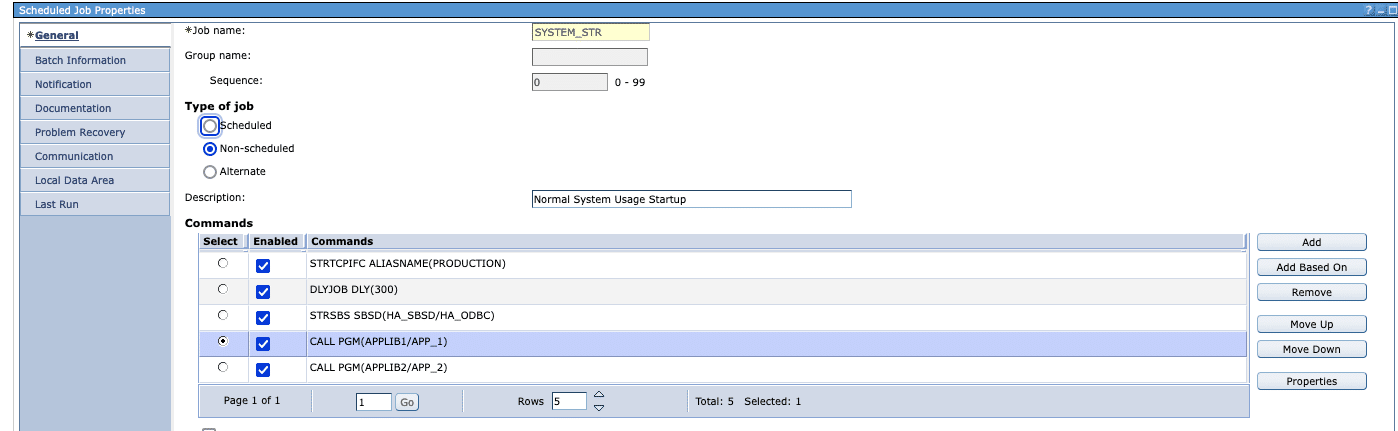This screenshot has width=1398, height=431.
Task: Increase rows with the up arrow
Action: [x=599, y=395]
